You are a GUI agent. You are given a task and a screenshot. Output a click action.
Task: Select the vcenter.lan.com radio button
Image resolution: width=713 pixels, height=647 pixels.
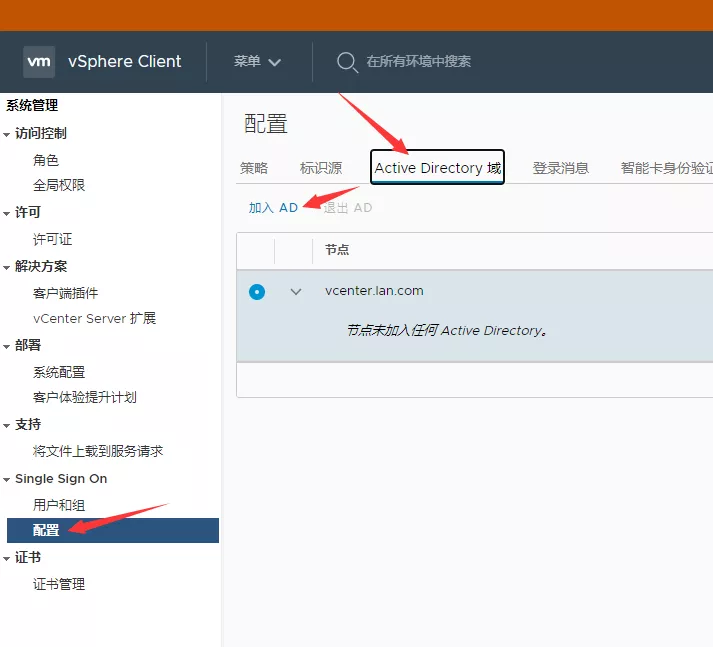point(257,292)
